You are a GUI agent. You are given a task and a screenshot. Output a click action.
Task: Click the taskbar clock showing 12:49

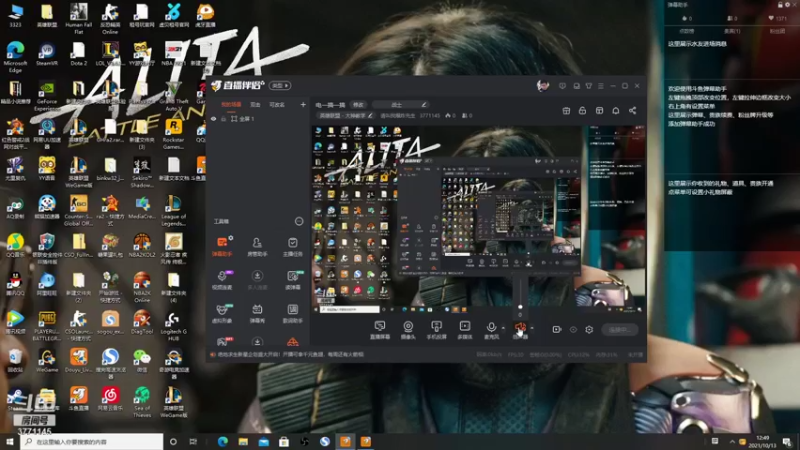(x=763, y=442)
